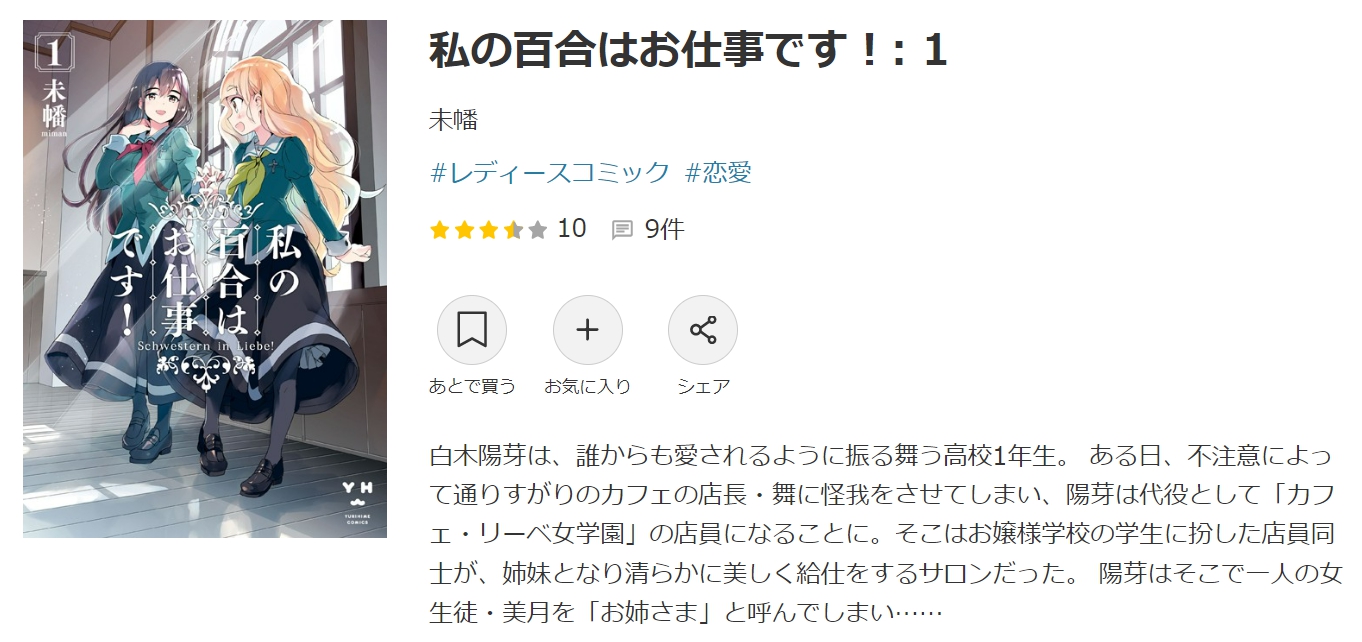
Task: Click the title 私の百合はお仕事です！: 1
Action: point(688,51)
